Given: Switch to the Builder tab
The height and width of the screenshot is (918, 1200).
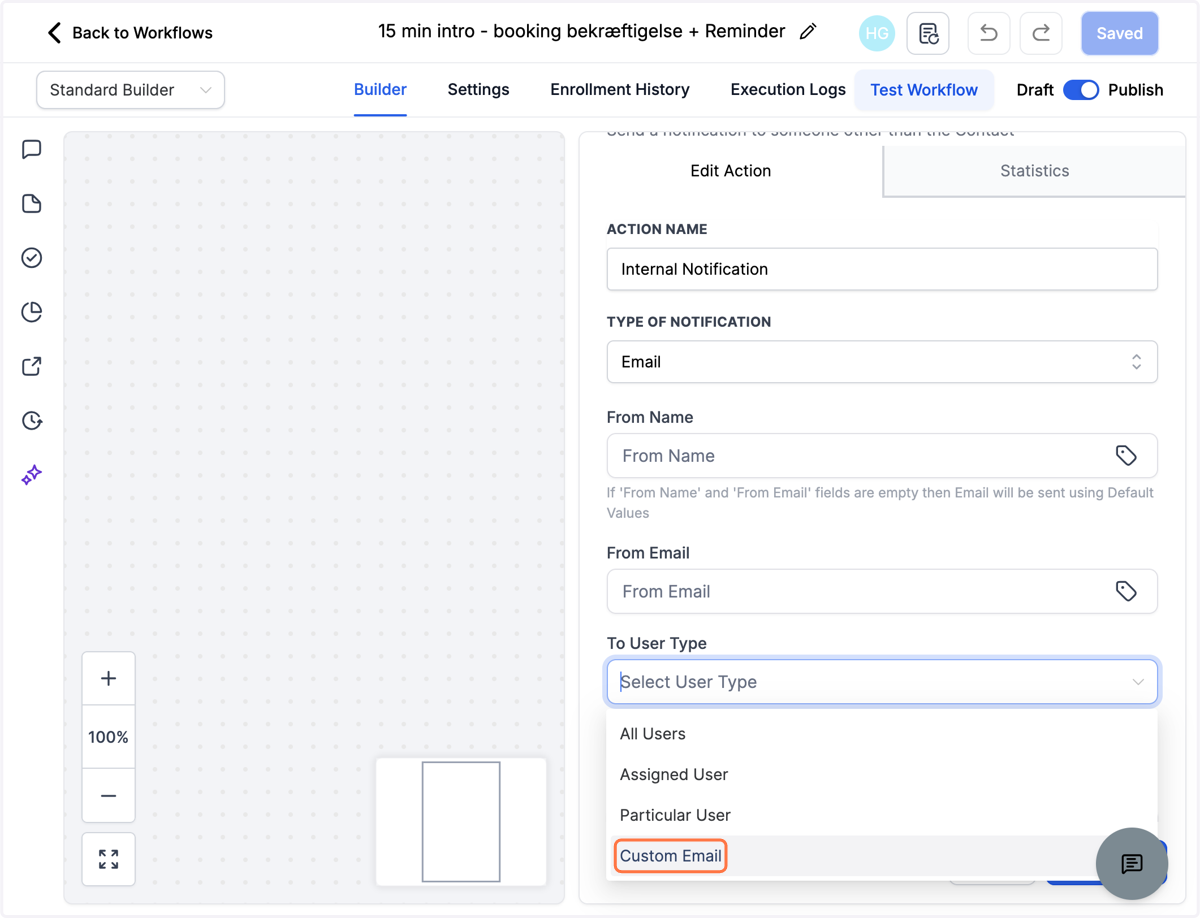Looking at the screenshot, I should pyautogui.click(x=380, y=90).
